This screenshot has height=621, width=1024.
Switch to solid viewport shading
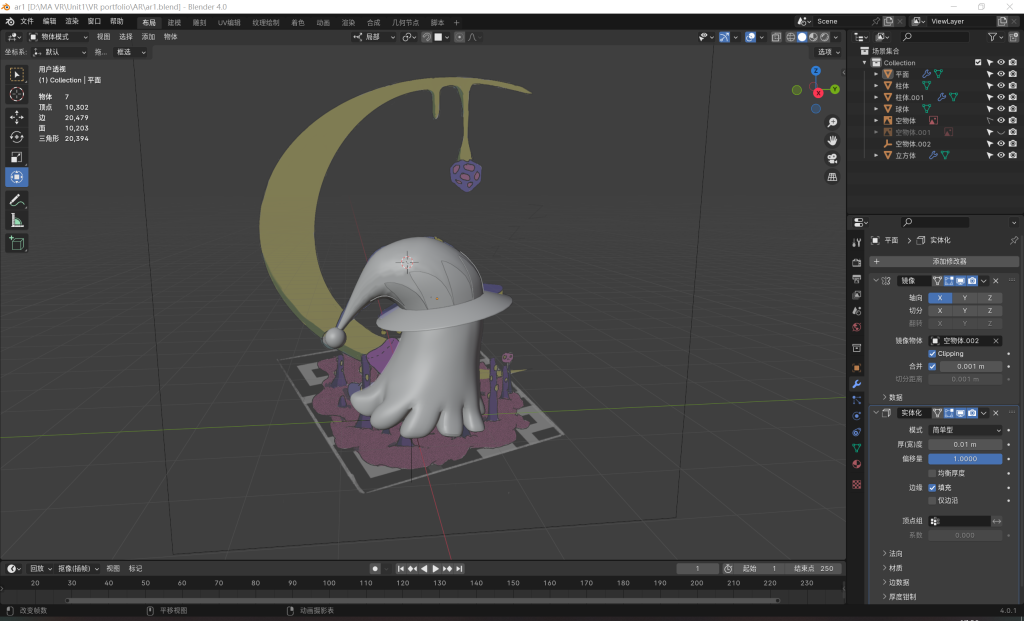pyautogui.click(x=802, y=37)
